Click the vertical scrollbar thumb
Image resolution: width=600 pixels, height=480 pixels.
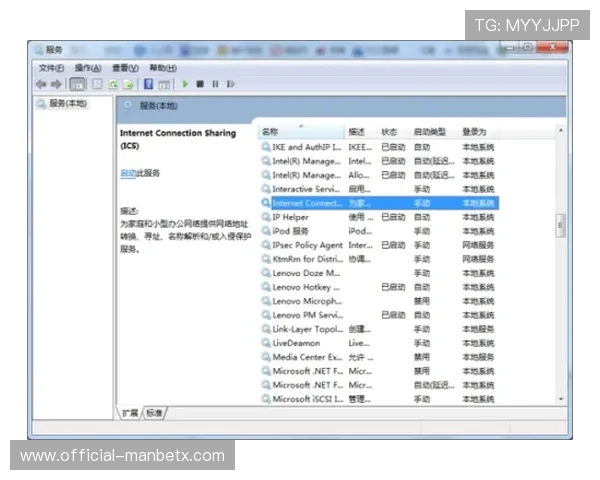tap(560, 225)
